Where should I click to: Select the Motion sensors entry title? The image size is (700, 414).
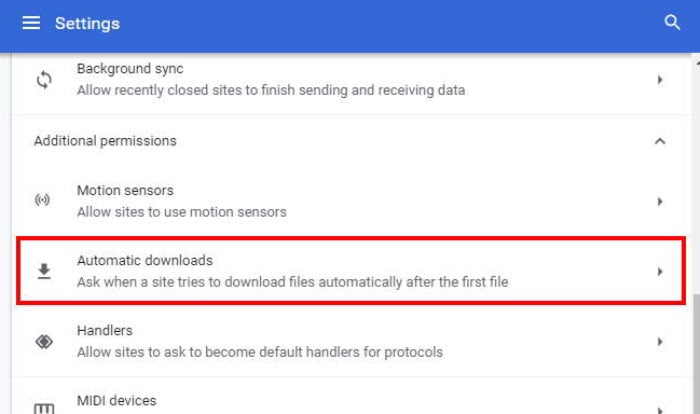(x=125, y=190)
